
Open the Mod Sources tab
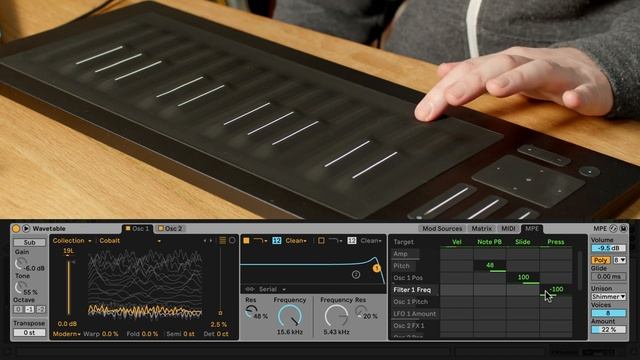(x=442, y=229)
